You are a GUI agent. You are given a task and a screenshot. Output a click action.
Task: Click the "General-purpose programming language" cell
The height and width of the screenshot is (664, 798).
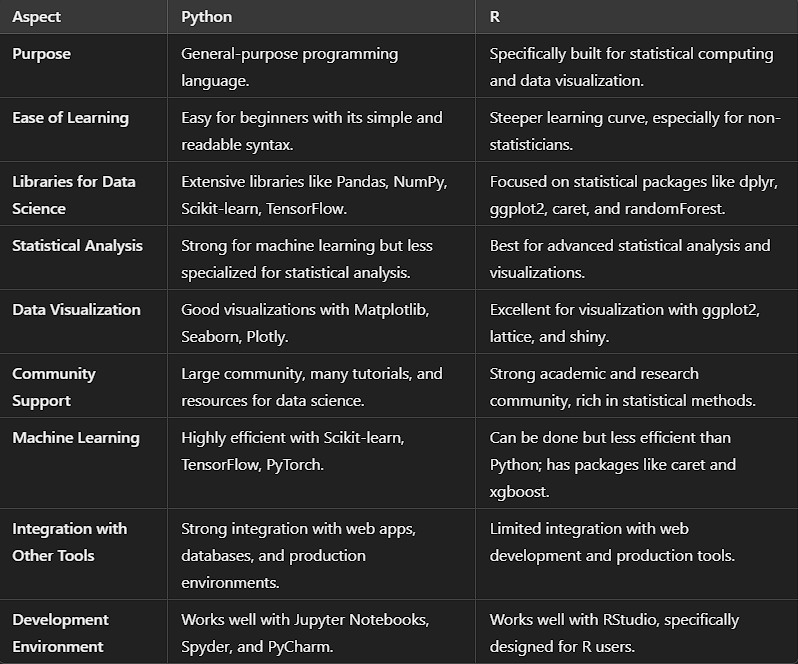[x=289, y=67]
